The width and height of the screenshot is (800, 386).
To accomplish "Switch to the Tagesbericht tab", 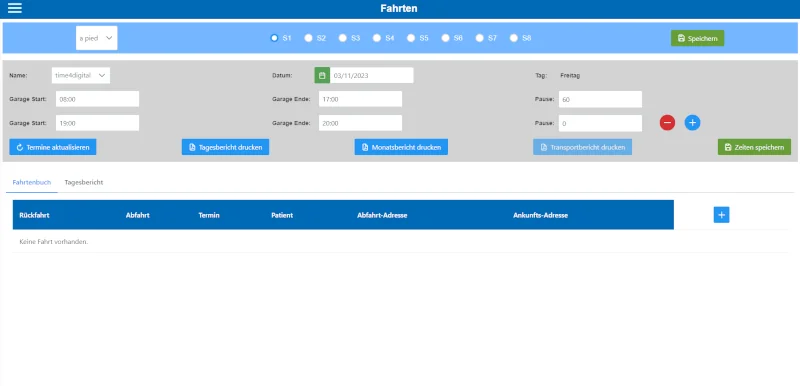I will pos(84,183).
